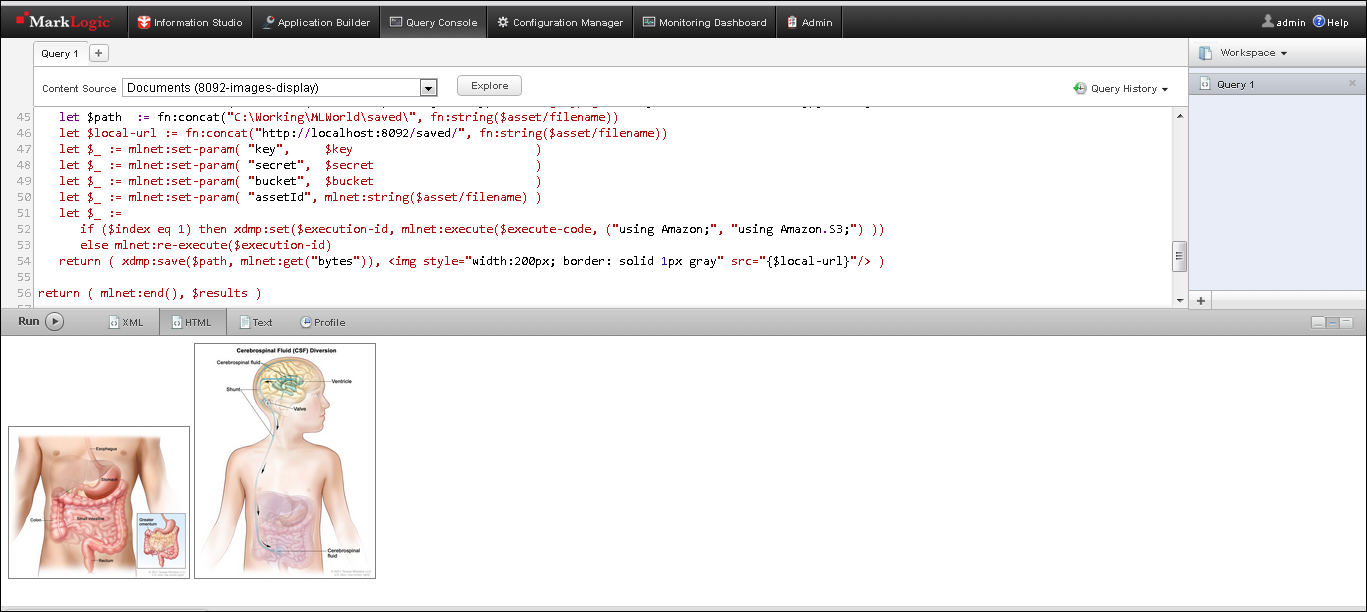
Task: Enable the Profile results view
Action: click(x=322, y=321)
